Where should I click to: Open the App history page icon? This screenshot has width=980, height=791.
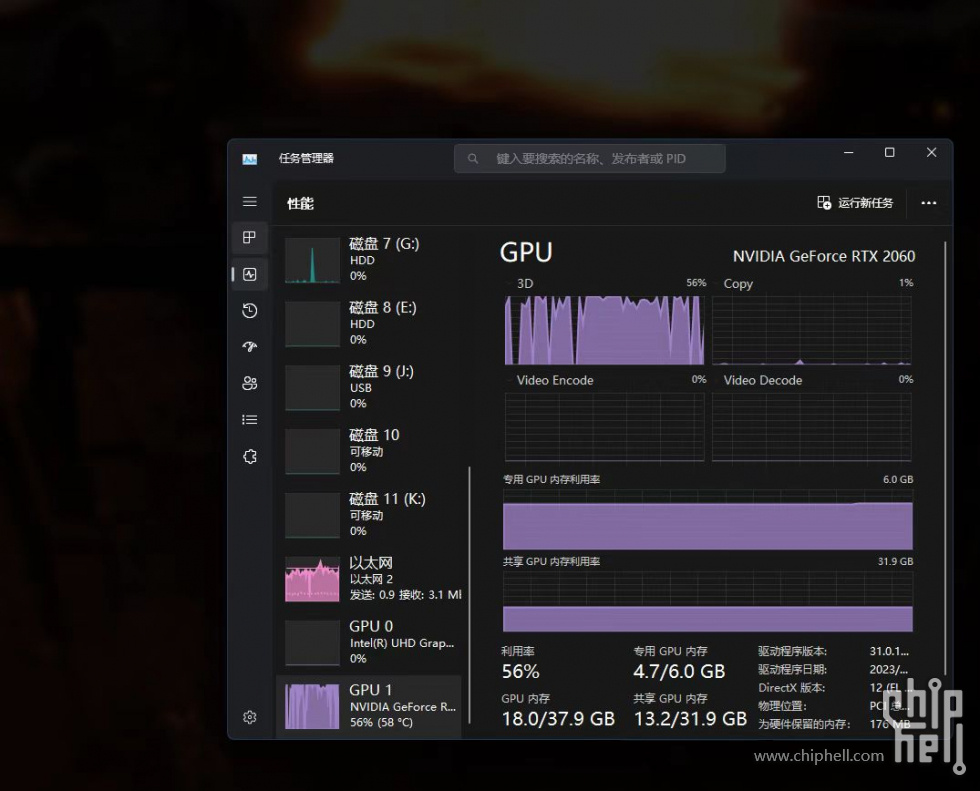point(249,311)
